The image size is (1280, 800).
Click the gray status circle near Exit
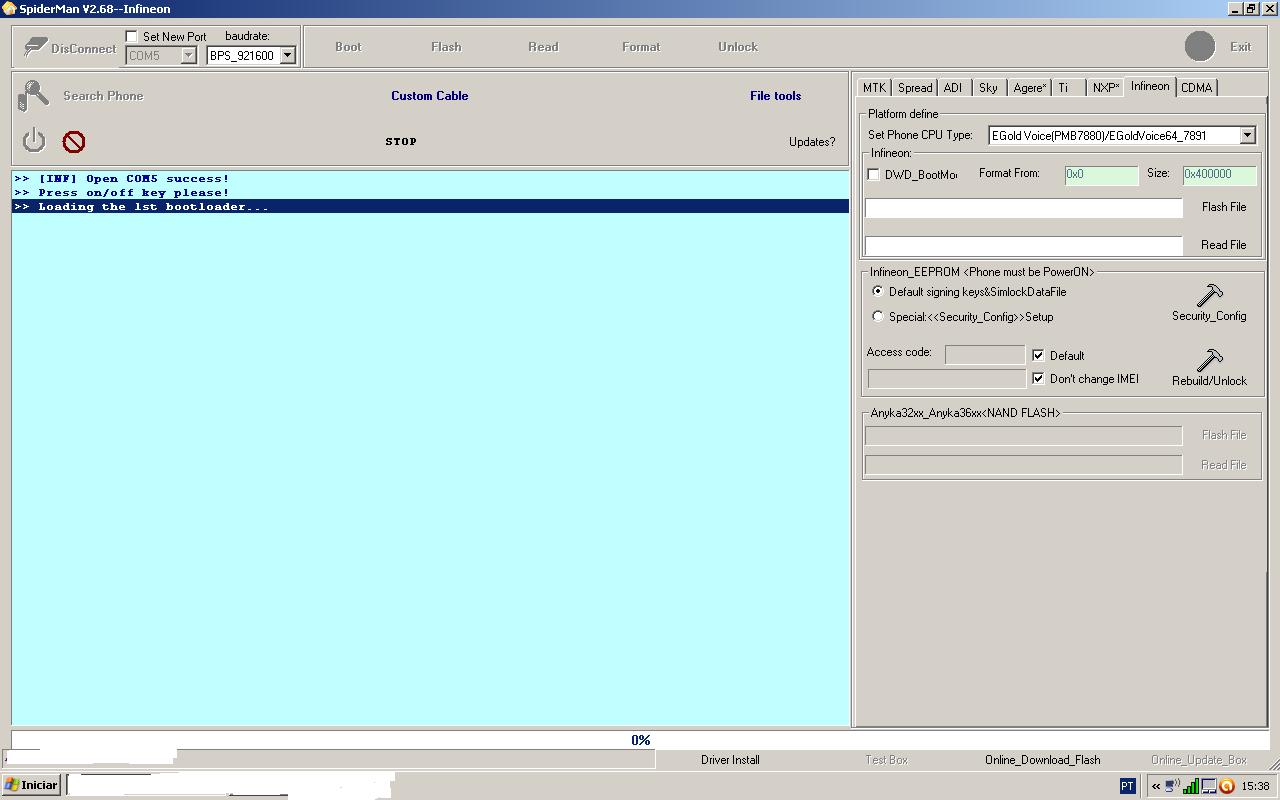(1199, 46)
